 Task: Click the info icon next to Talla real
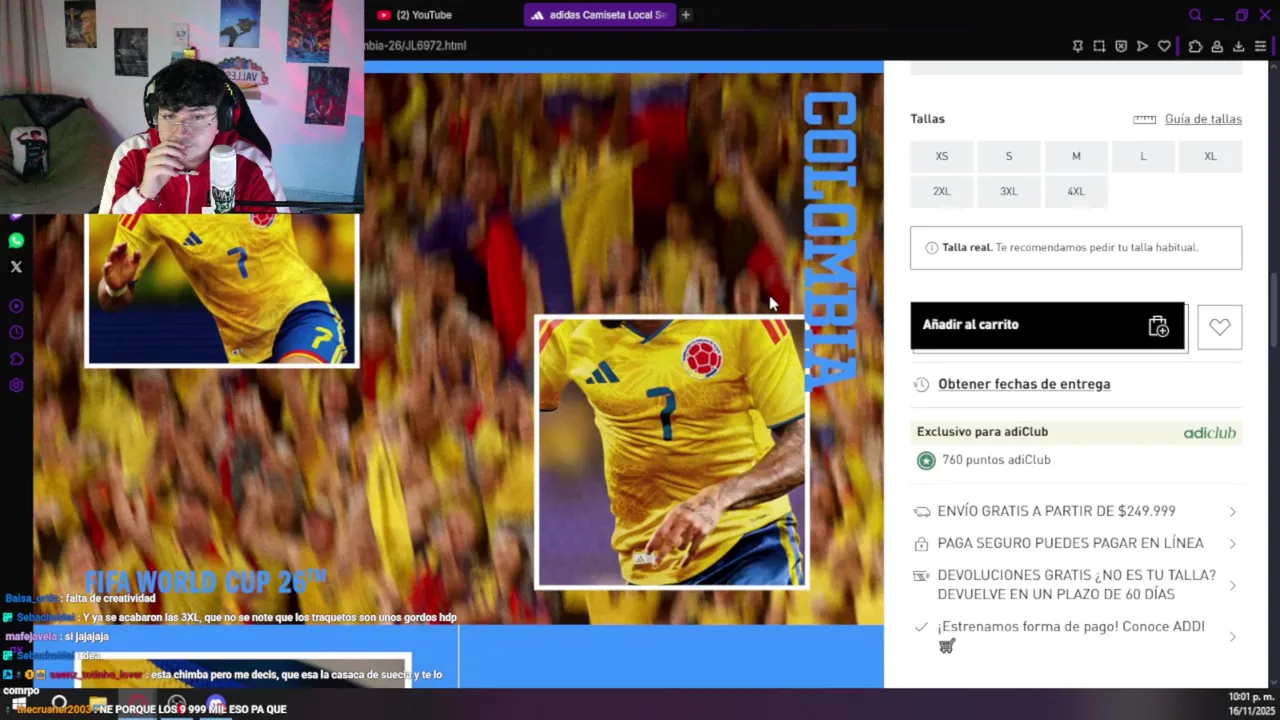click(x=932, y=248)
